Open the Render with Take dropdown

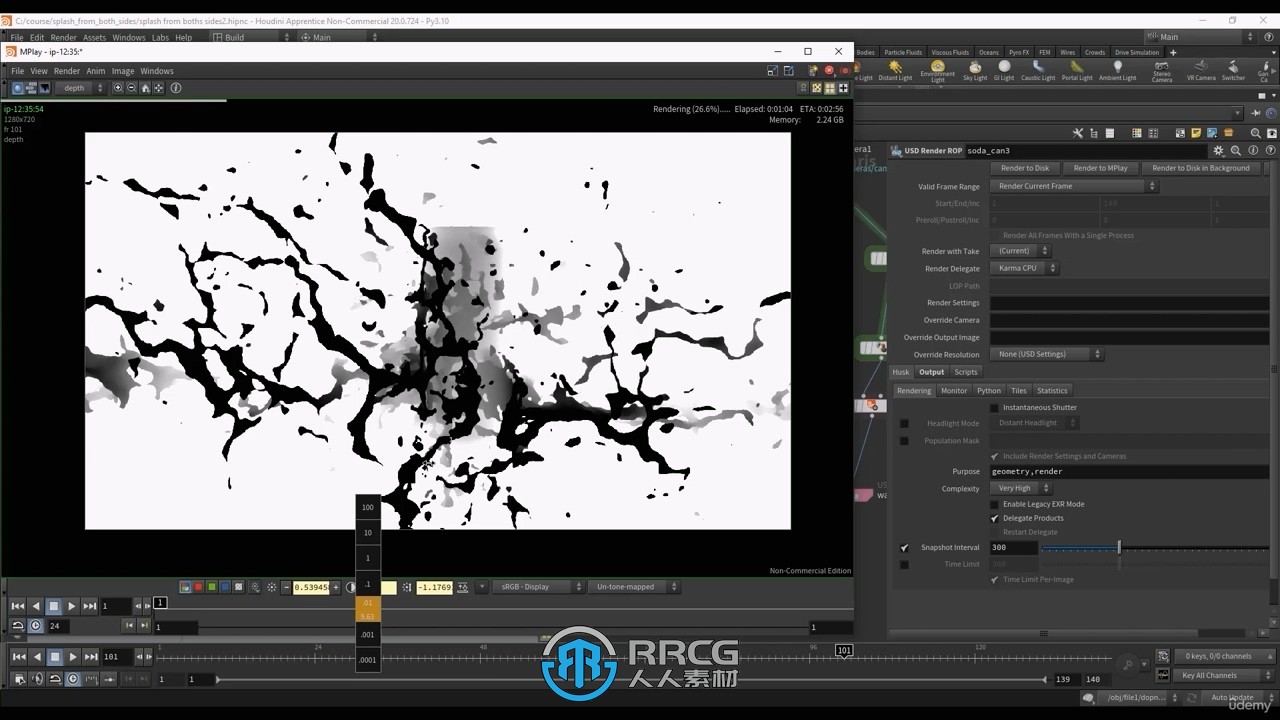tap(1020, 251)
